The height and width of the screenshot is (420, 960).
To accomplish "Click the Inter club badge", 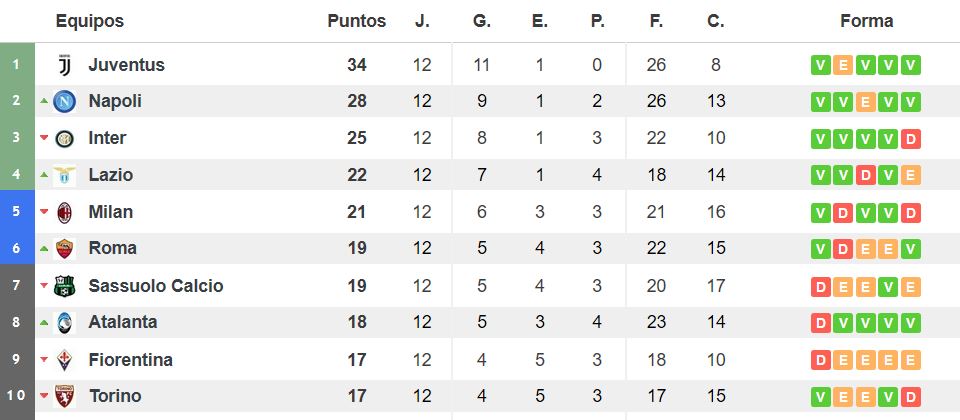I will 64,138.
